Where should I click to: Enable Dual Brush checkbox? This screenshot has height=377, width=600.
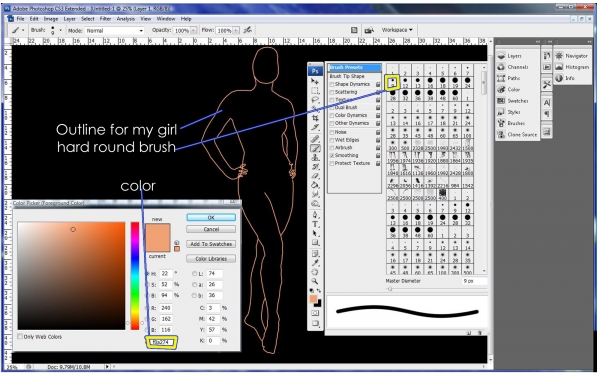tap(332, 108)
